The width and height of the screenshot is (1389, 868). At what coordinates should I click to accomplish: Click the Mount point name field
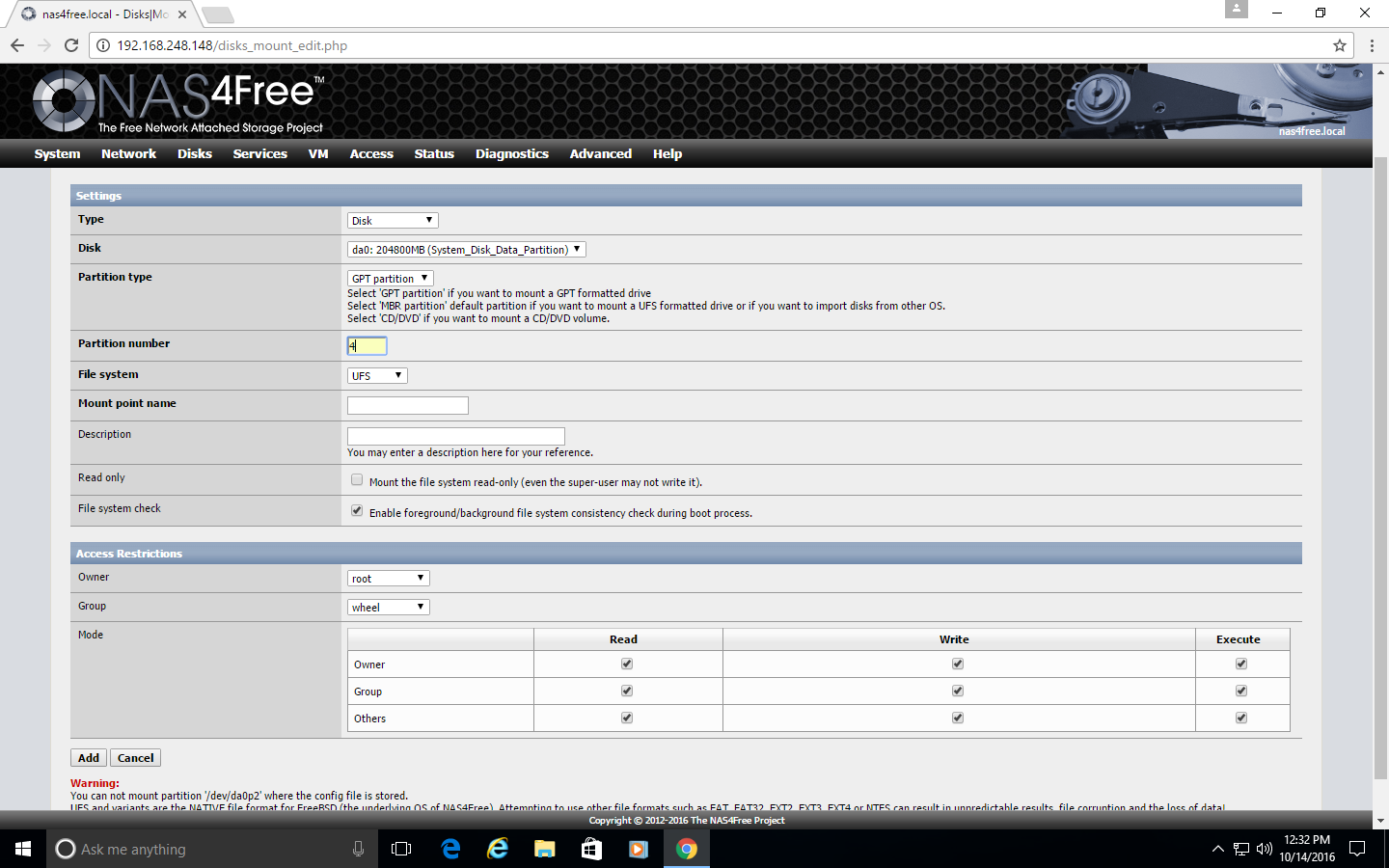click(x=407, y=406)
